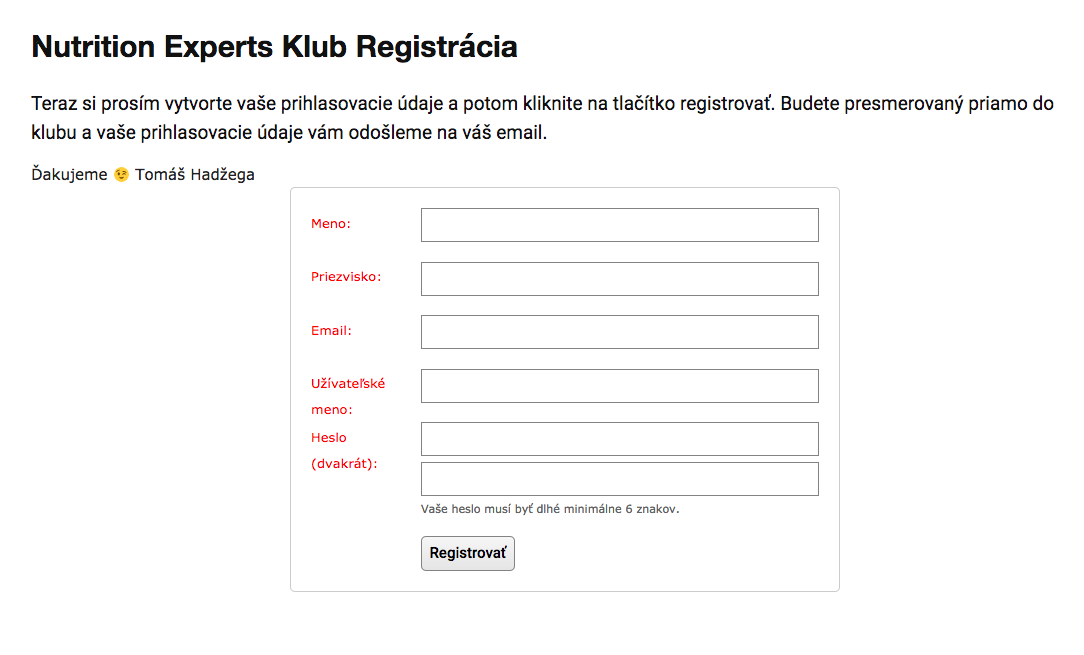Click the winking emoji after Ďakujeme
This screenshot has width=1084, height=655.
[x=121, y=175]
